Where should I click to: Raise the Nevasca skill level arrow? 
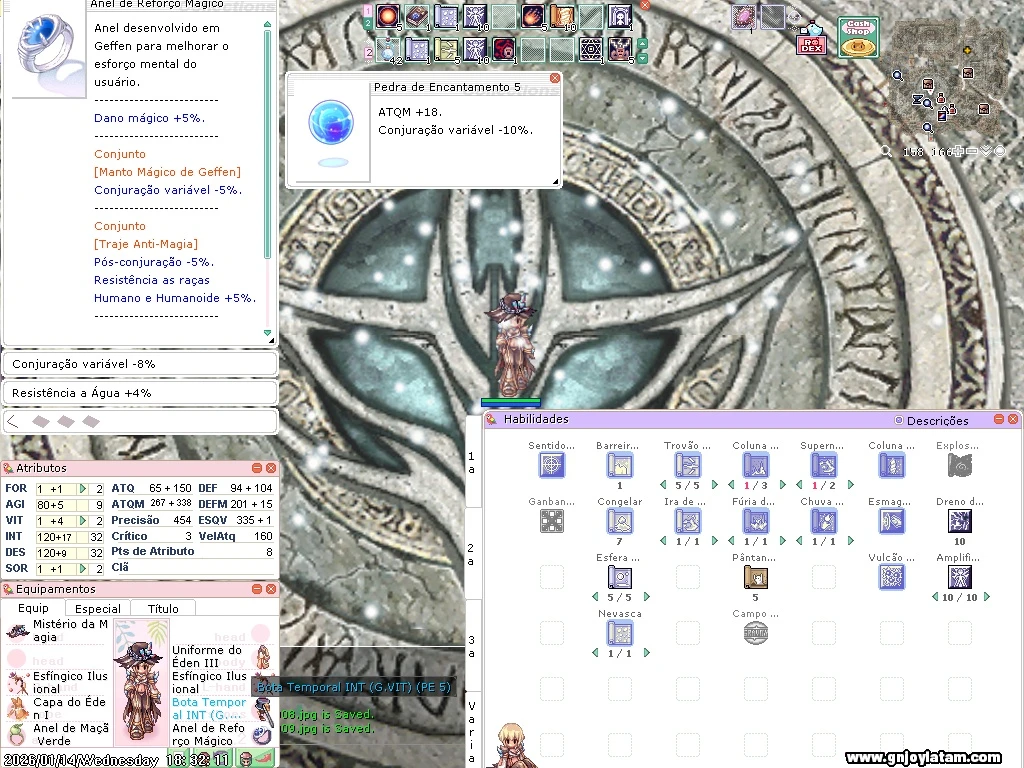pos(647,653)
